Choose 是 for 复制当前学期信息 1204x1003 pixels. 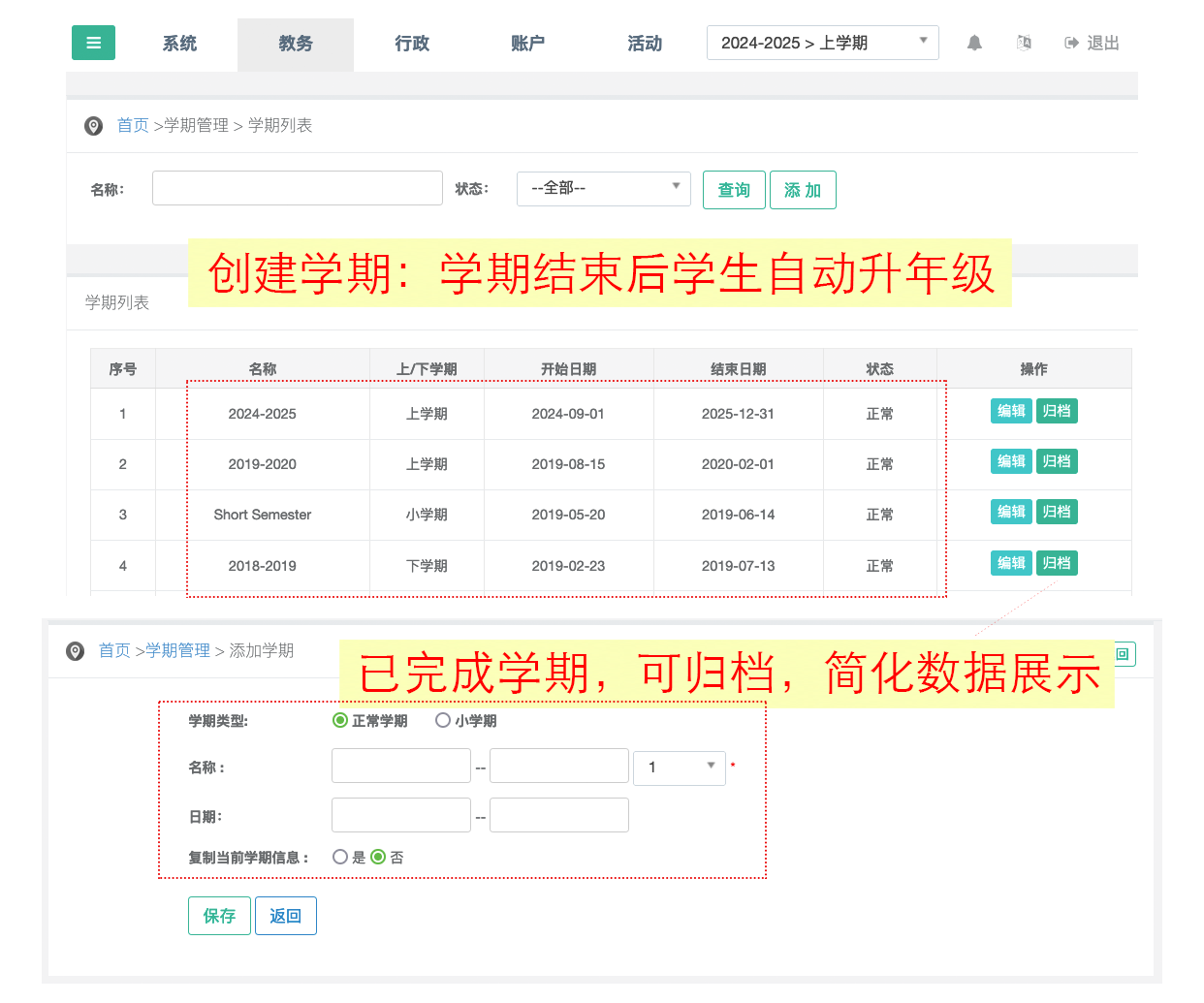coord(340,857)
